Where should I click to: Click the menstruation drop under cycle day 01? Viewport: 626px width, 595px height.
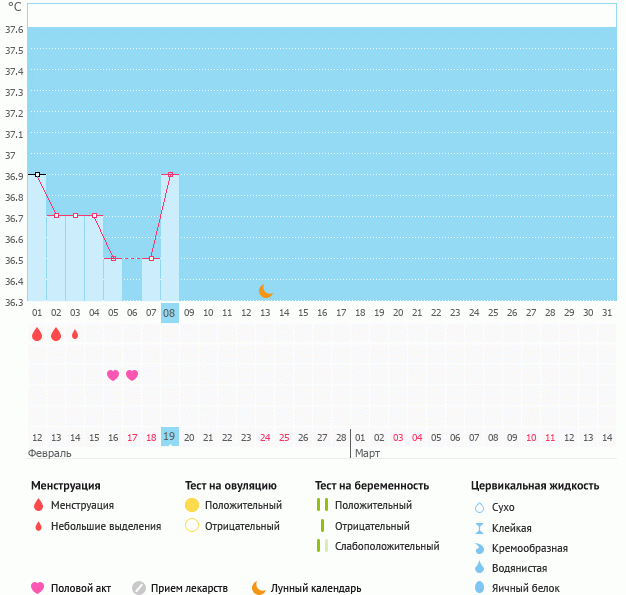tap(37, 334)
